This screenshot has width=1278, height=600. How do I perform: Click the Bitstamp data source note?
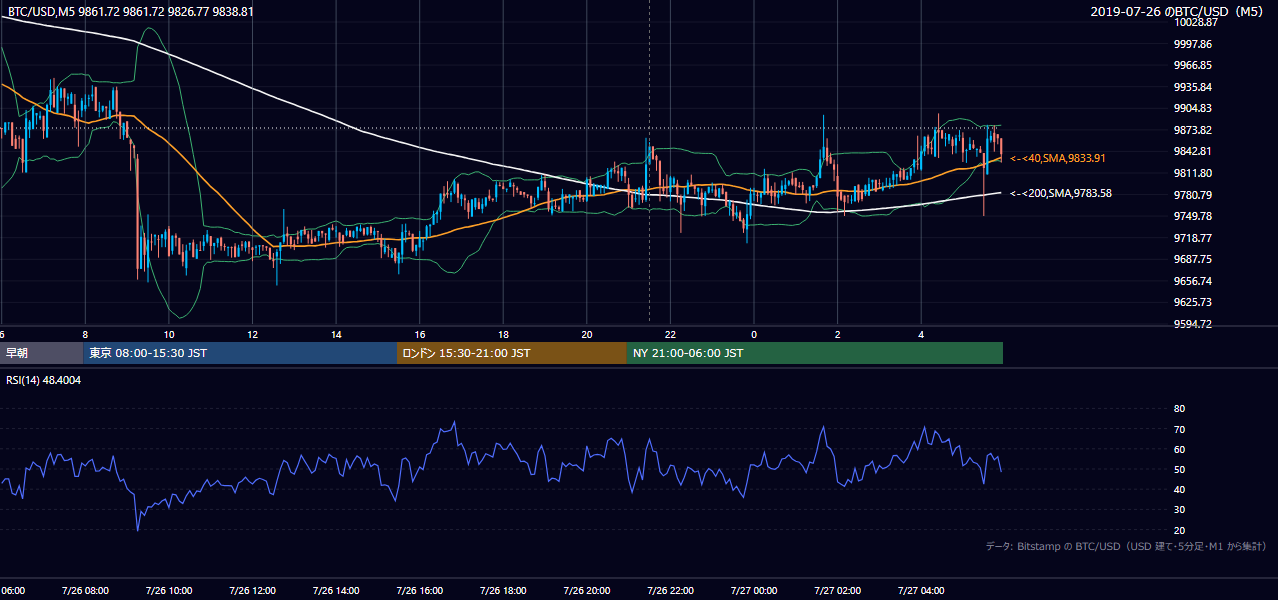(x=1126, y=547)
